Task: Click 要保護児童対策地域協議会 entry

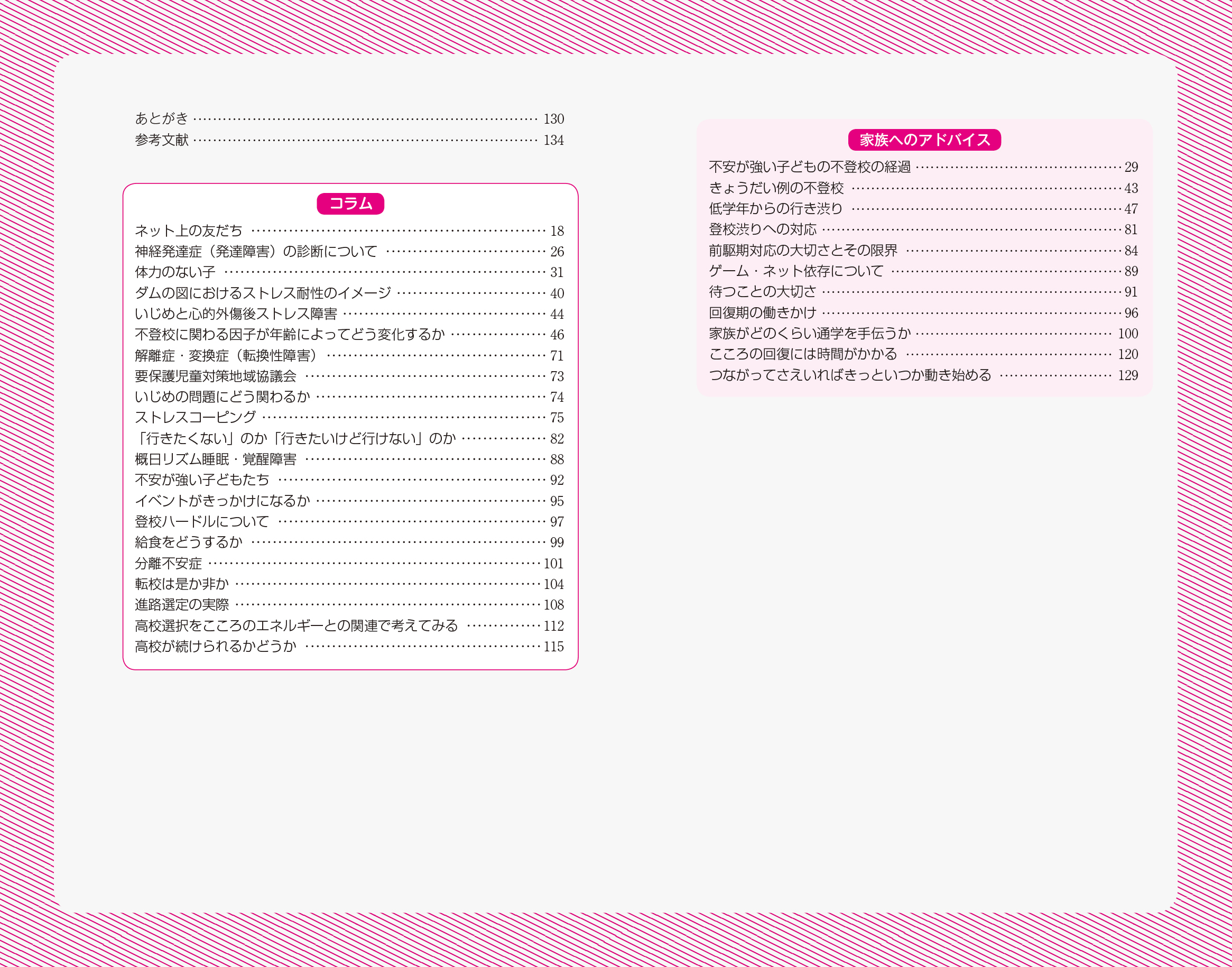Action: tap(349, 376)
